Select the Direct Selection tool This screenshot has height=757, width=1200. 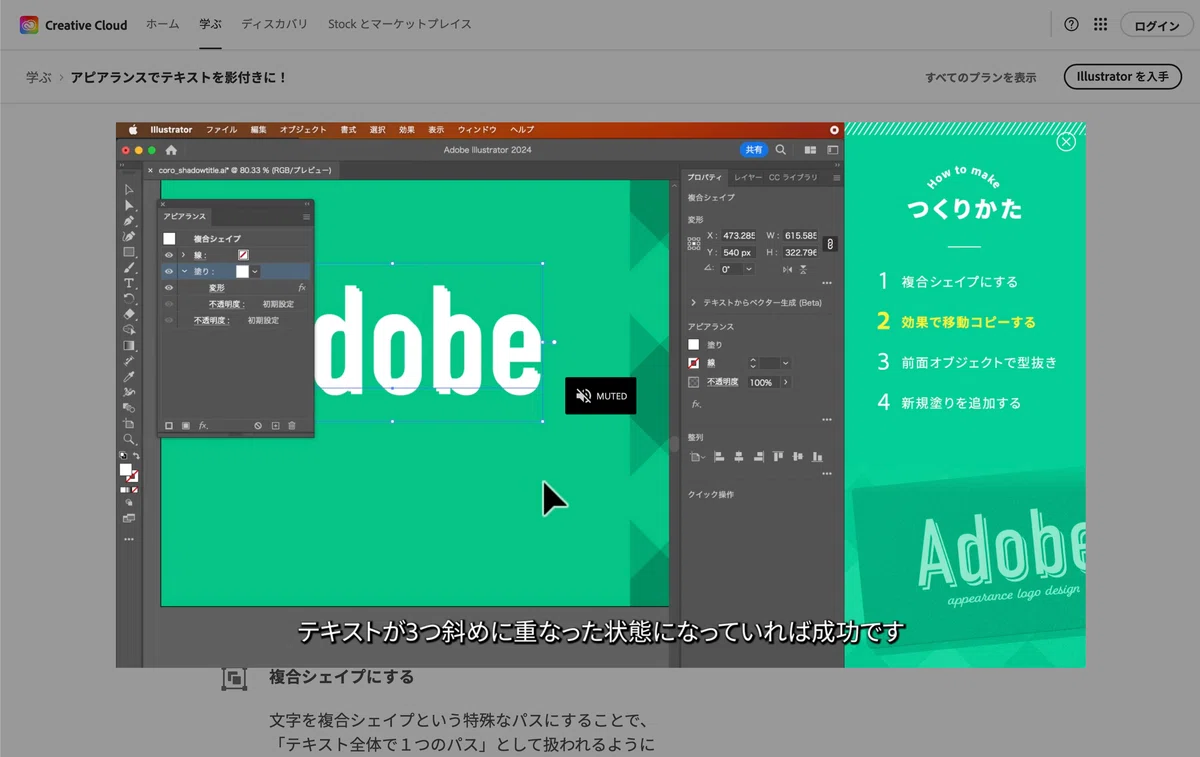click(x=129, y=205)
